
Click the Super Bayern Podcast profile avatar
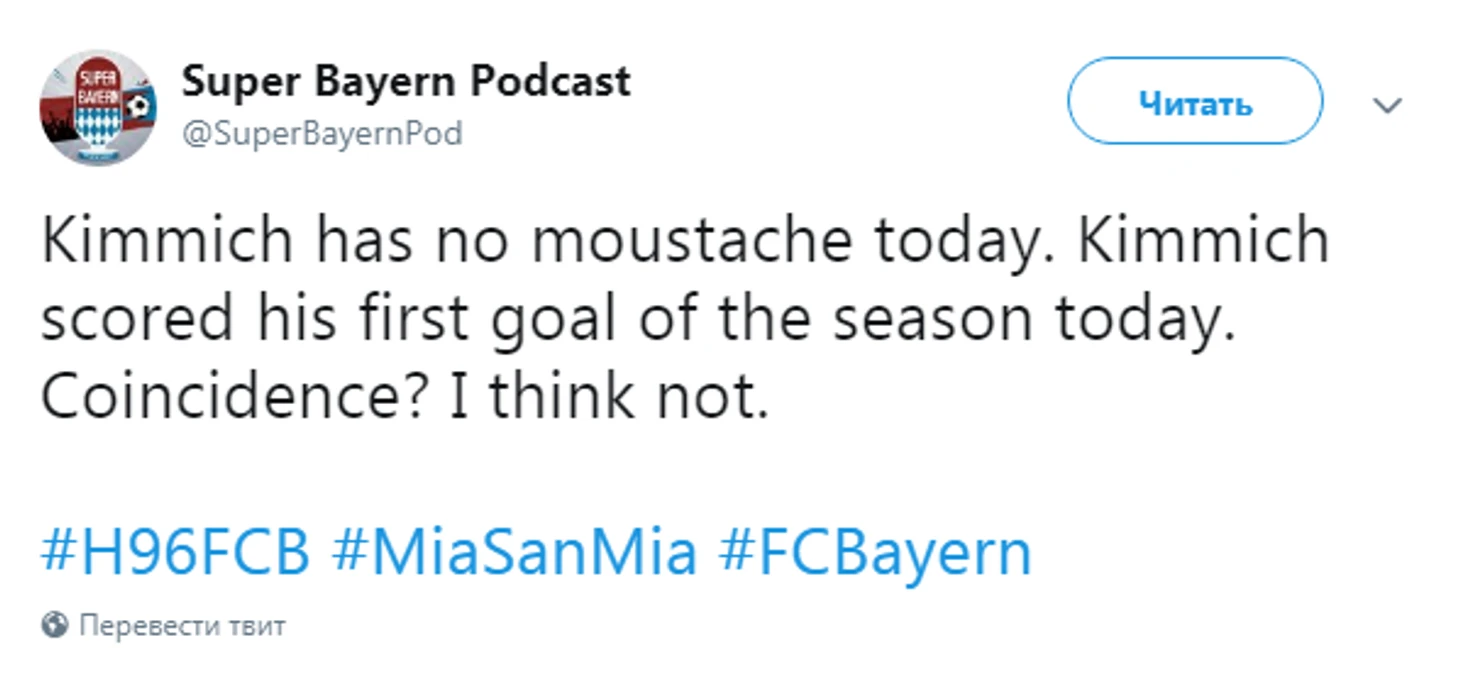(x=98, y=107)
